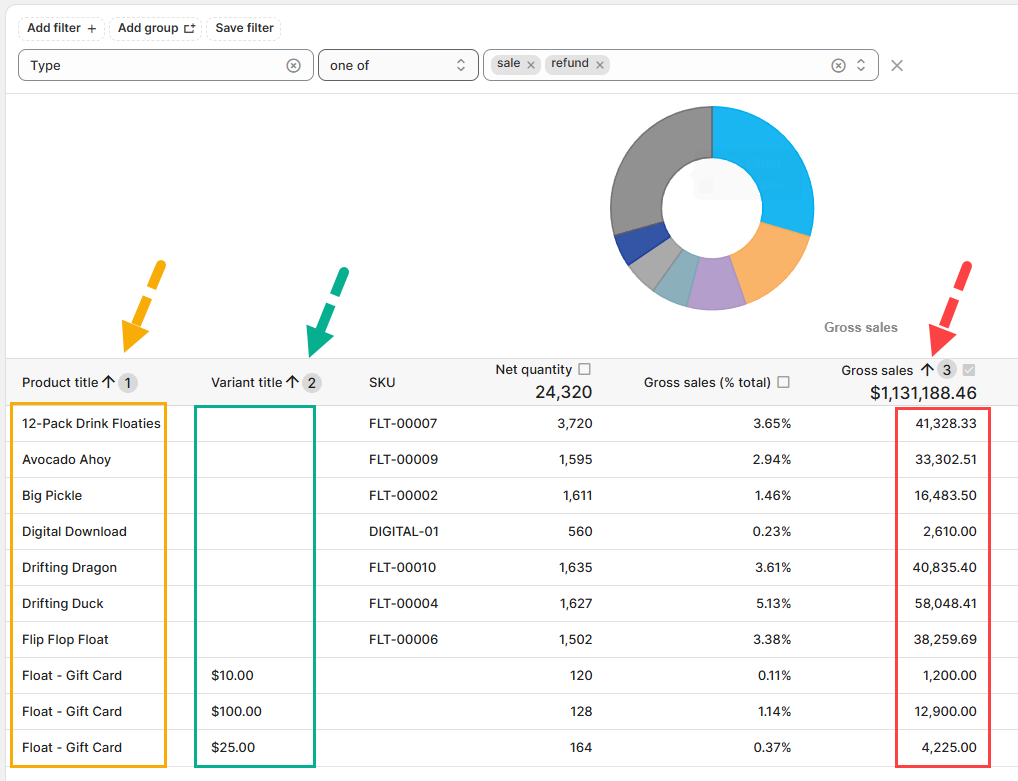Sort by Product title arrow

[x=108, y=382]
